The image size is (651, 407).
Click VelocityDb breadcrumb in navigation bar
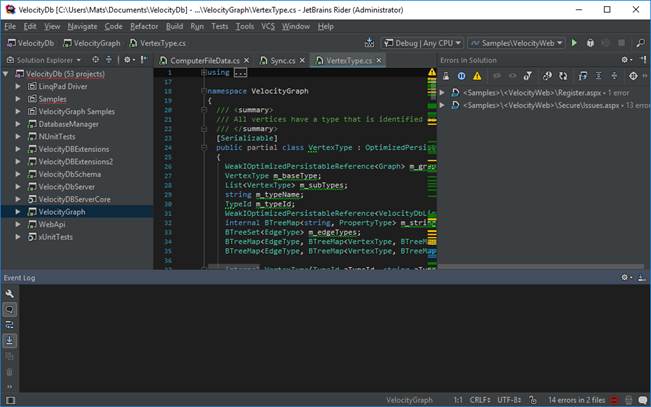tap(31, 43)
